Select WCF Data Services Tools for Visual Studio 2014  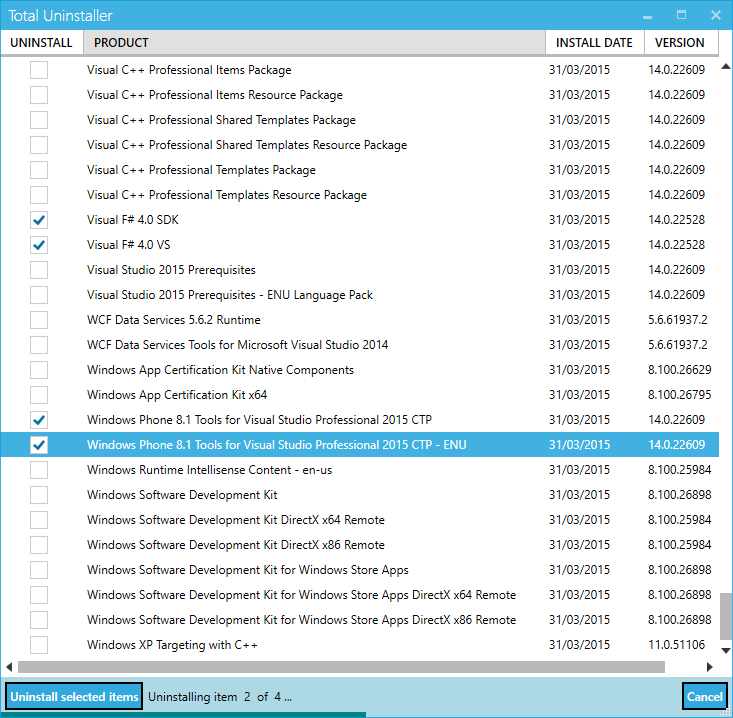click(359, 345)
